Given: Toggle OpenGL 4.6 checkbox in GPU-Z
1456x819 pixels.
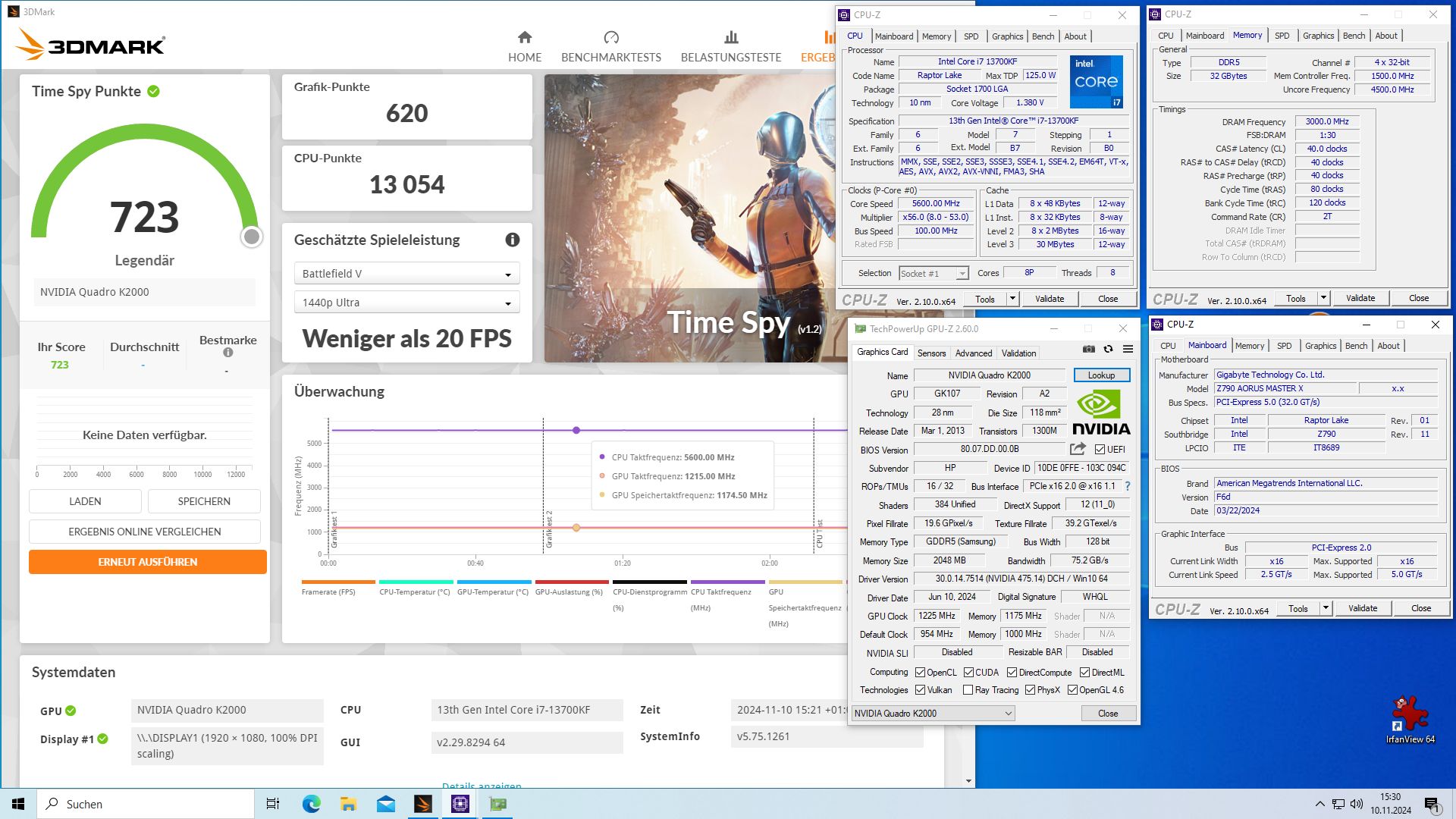Looking at the screenshot, I should (1072, 690).
